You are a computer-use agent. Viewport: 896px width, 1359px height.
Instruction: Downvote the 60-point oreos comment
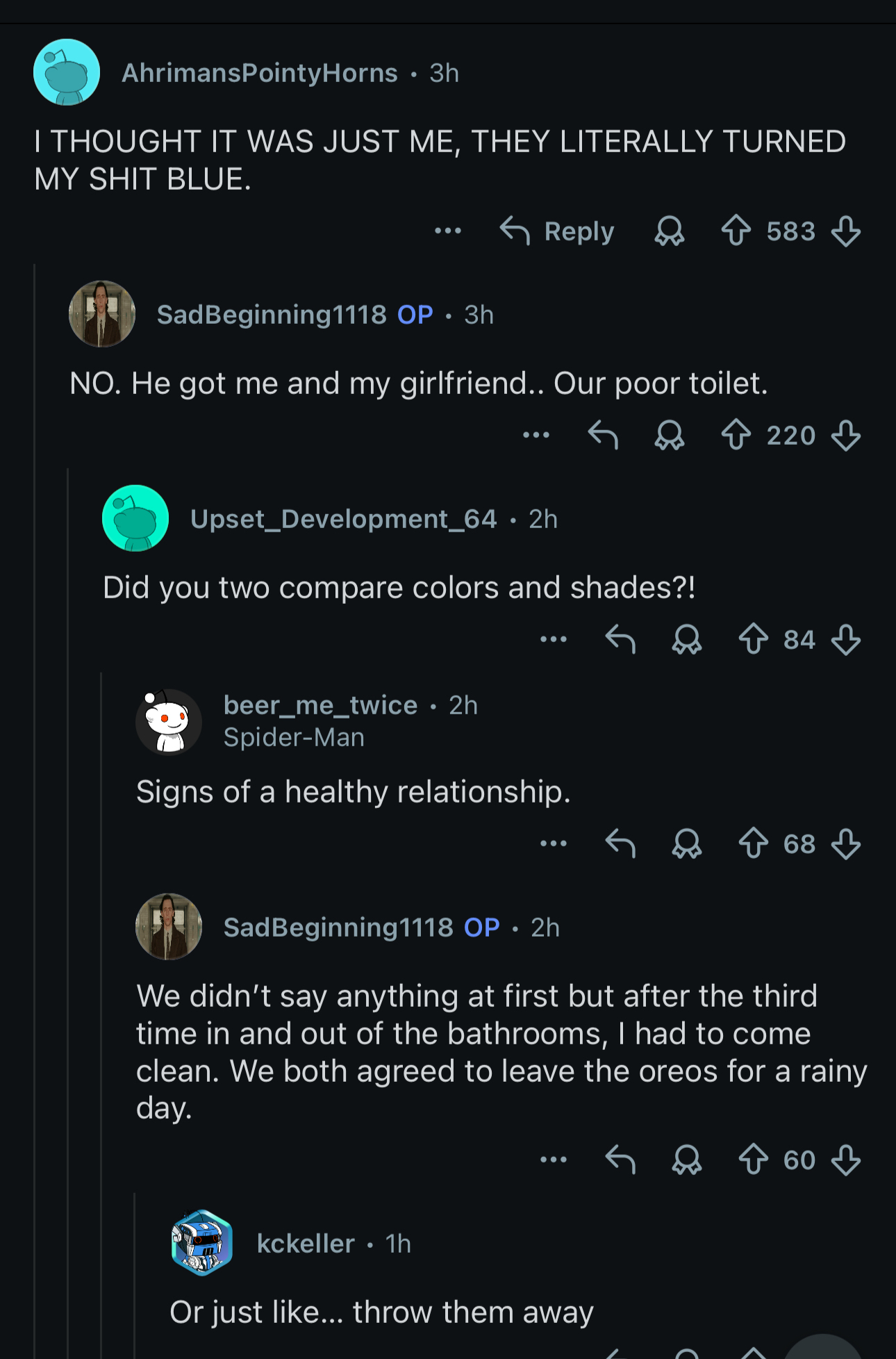(x=845, y=1159)
